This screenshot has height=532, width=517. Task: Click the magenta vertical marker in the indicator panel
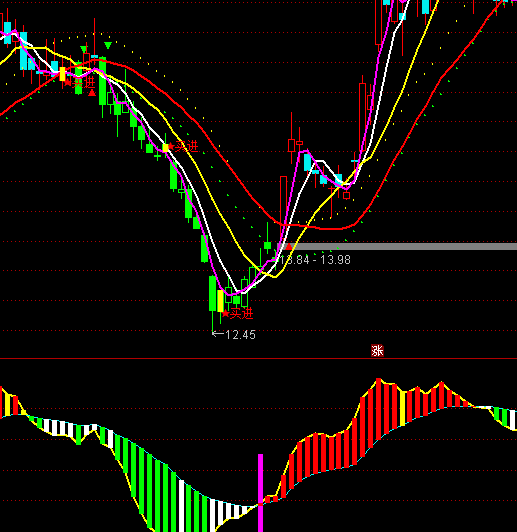(261, 493)
